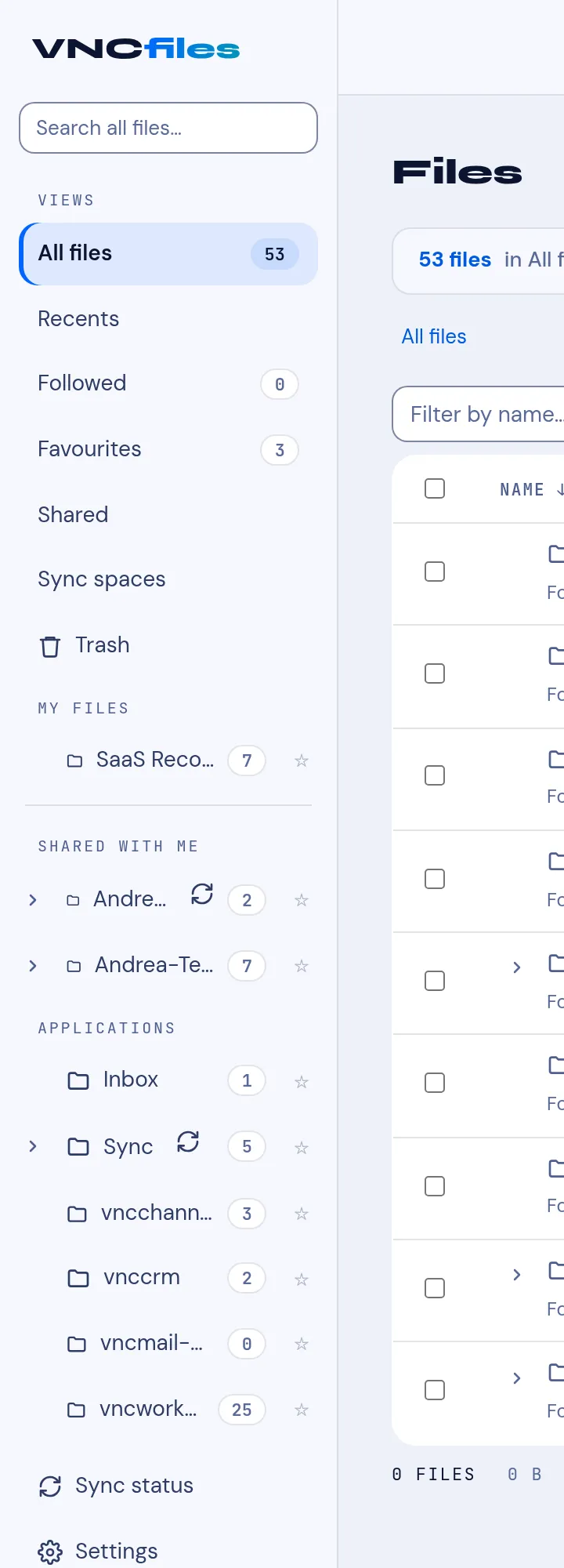The image size is (564, 1568).
Task: Click the vncwork… folder icon
Action: (x=76, y=1410)
